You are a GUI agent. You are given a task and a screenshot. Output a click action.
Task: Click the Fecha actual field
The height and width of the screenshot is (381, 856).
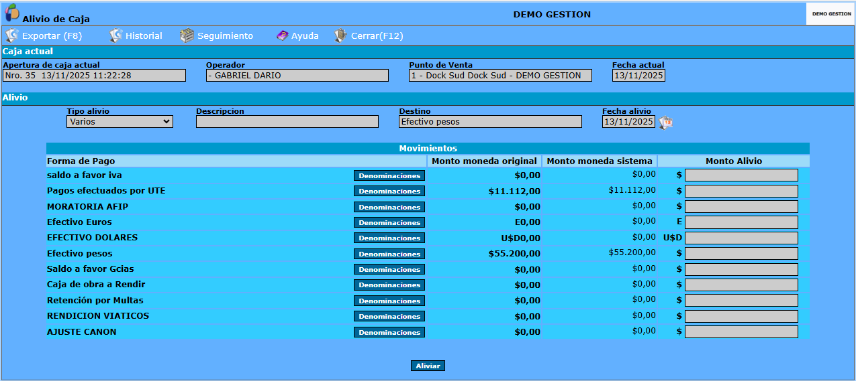(x=639, y=75)
